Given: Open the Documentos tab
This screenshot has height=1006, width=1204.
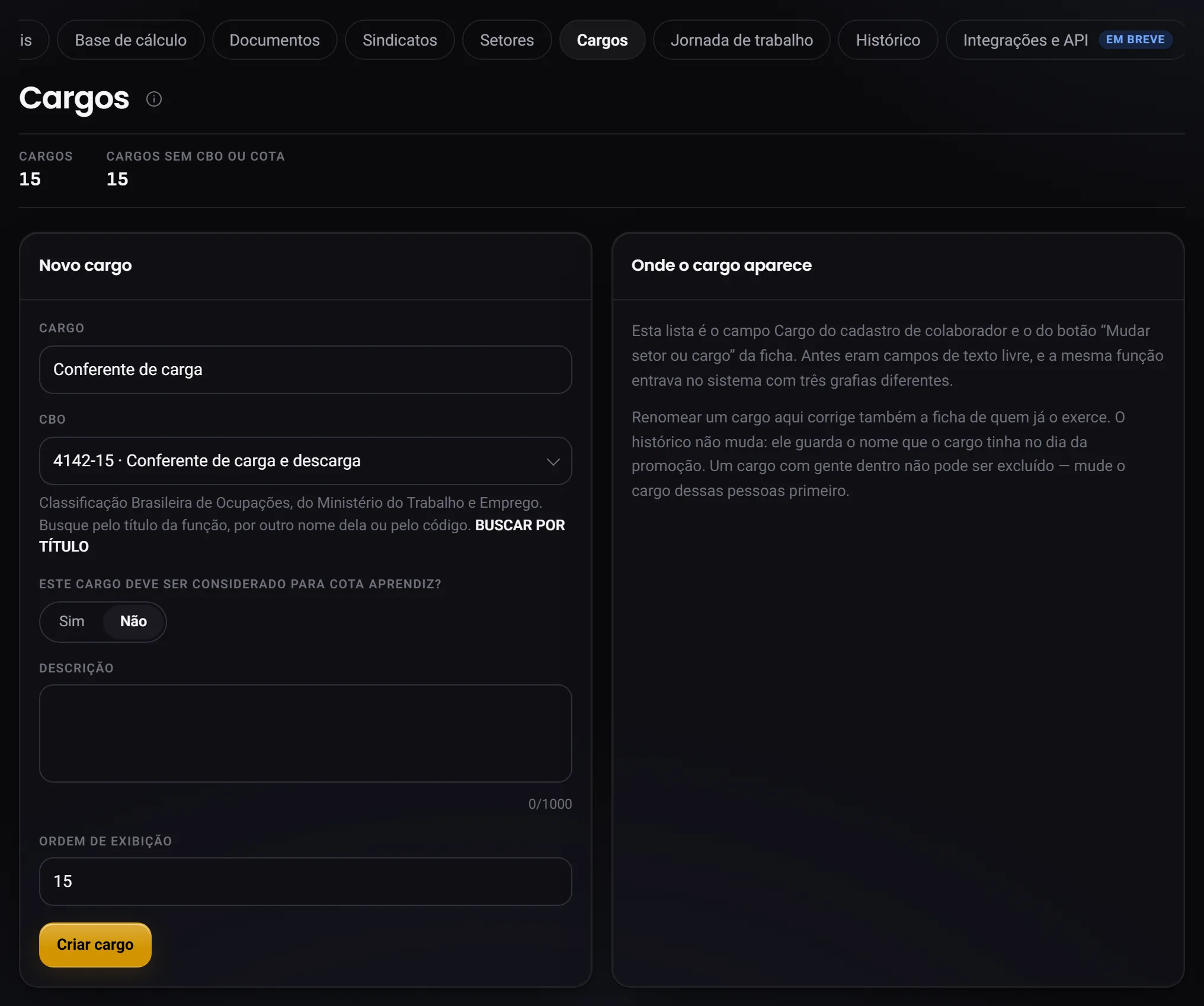Looking at the screenshot, I should point(274,40).
